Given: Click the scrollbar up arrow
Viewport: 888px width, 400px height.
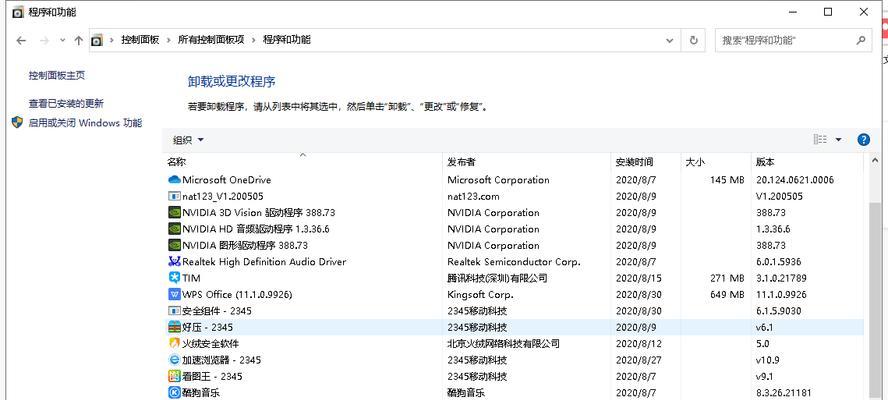Looking at the screenshot, I should point(875,161).
